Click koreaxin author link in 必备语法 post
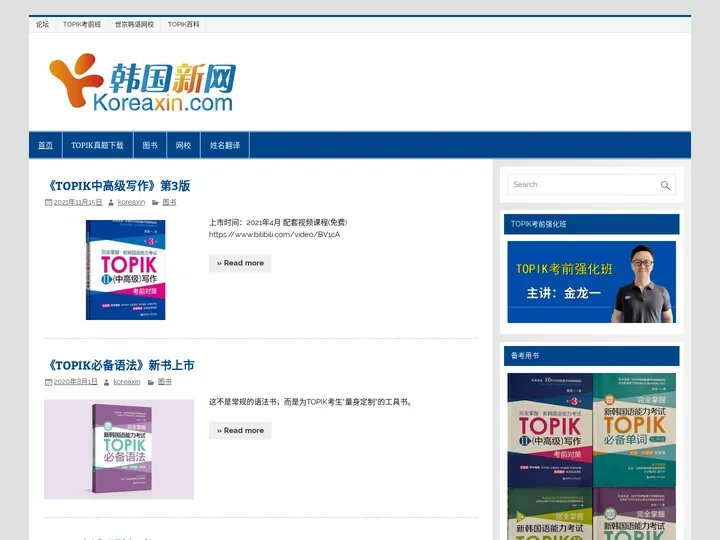 coord(127,382)
